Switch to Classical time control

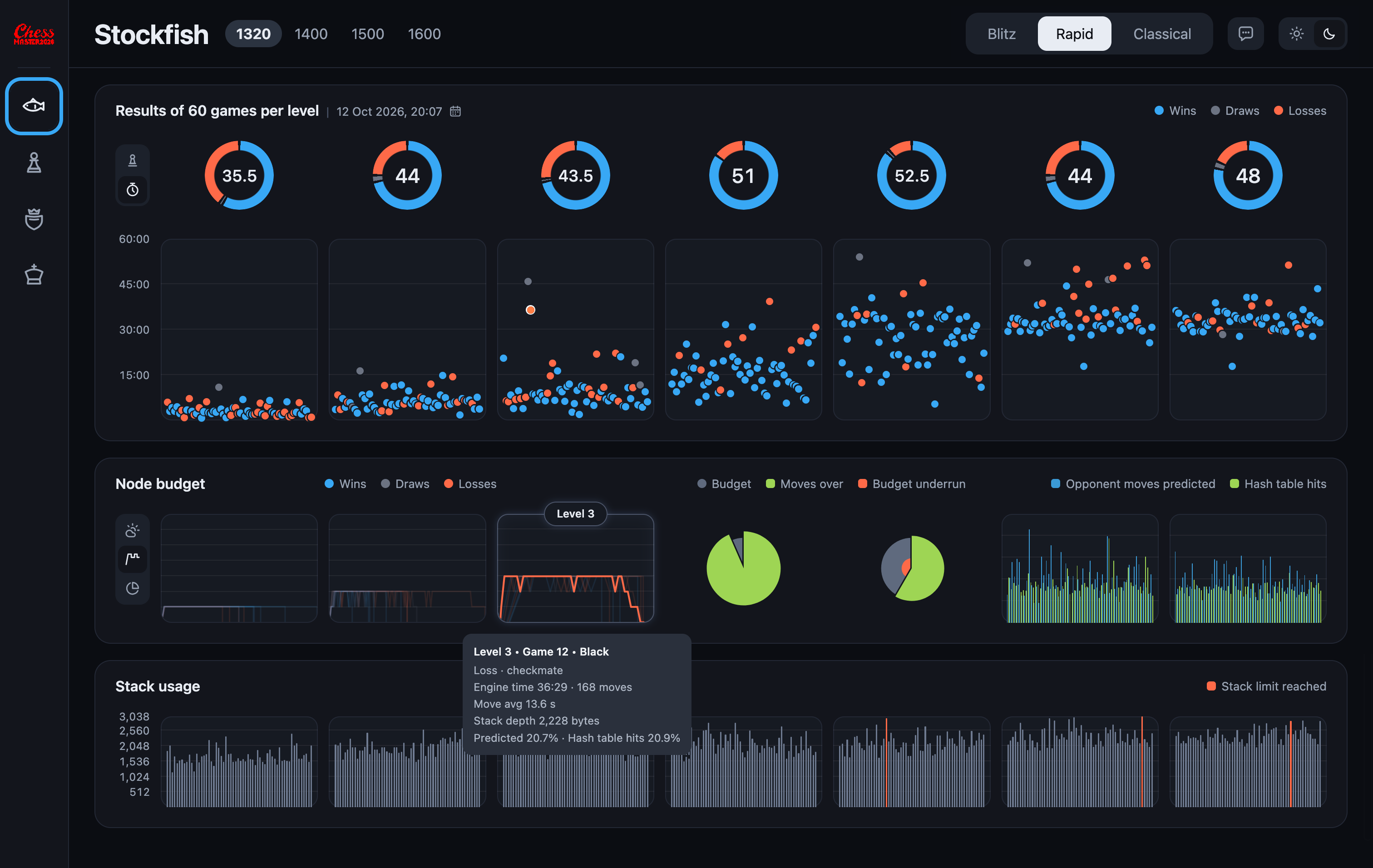click(1161, 34)
